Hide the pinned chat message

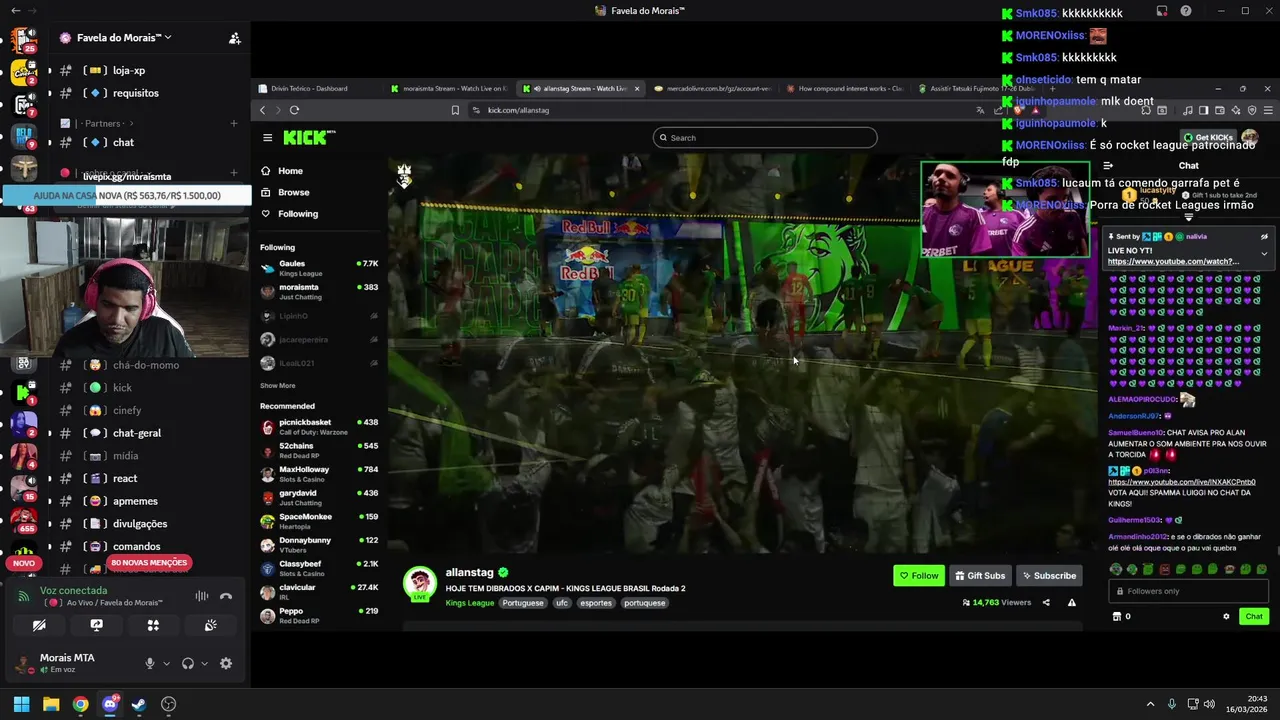[1264, 237]
